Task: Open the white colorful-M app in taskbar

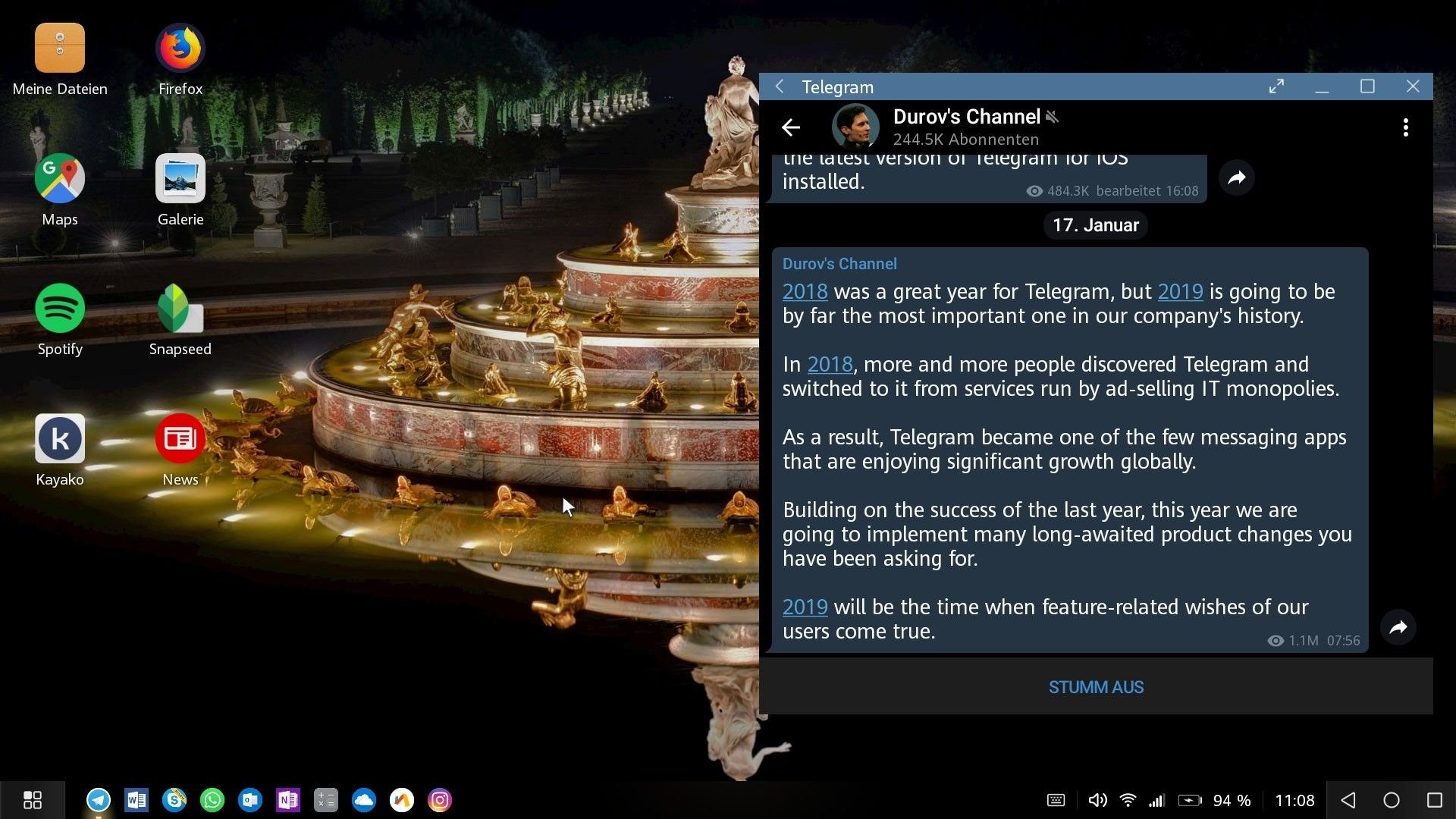Action: tap(402, 800)
